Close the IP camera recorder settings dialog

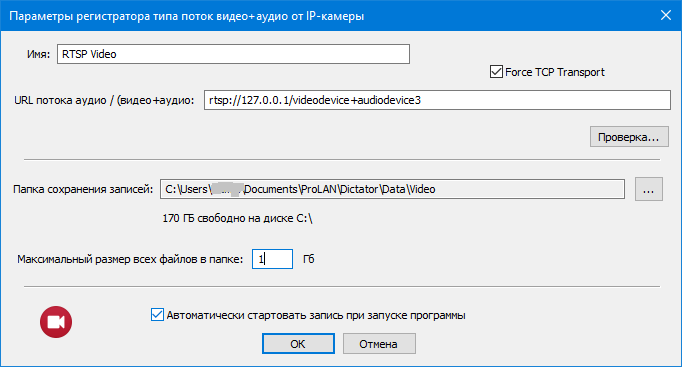665,15
